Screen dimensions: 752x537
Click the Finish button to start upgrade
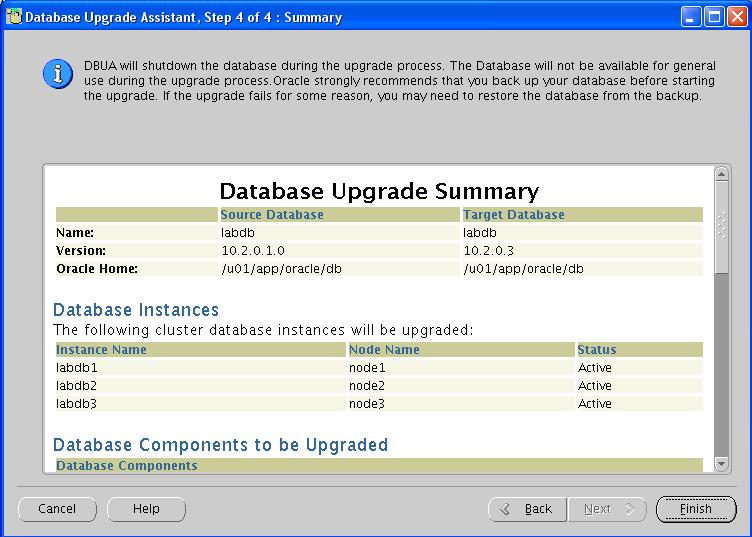click(695, 509)
